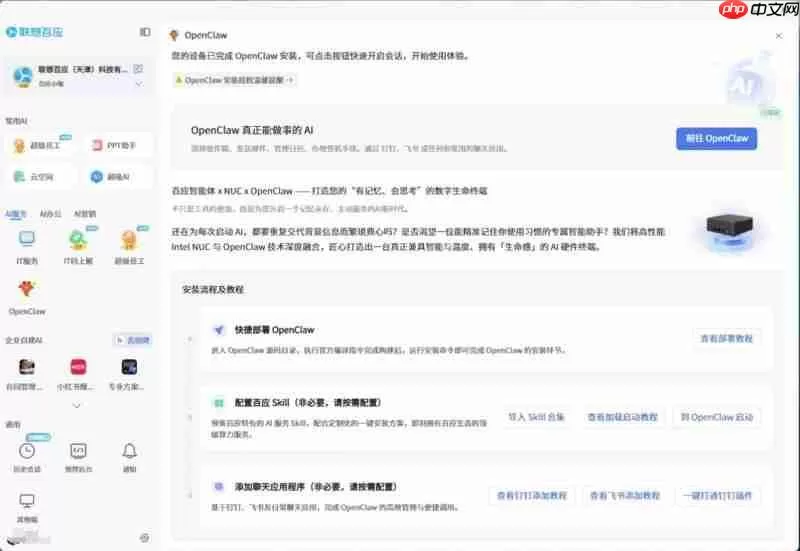Screen dimensions: 800x551
Task: Click 到 OpenClaw 启动 button
Action: 717,417
